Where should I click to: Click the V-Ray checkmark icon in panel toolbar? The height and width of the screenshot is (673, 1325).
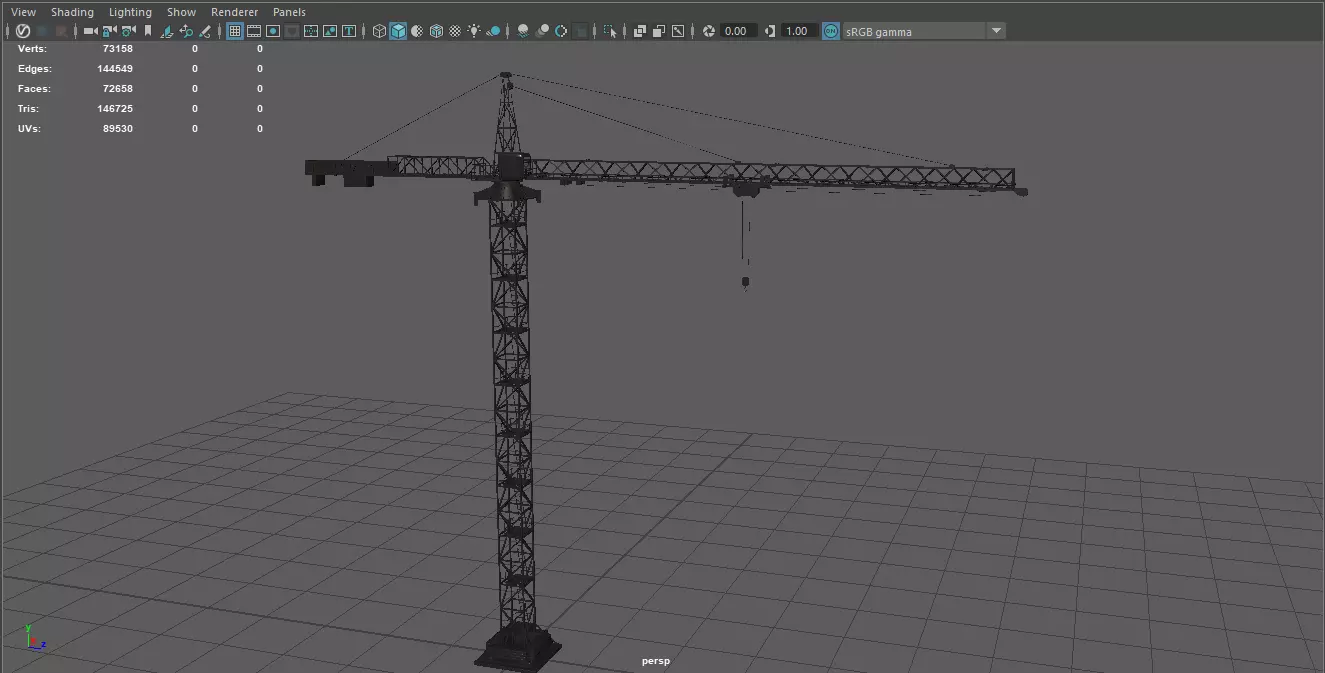click(22, 31)
